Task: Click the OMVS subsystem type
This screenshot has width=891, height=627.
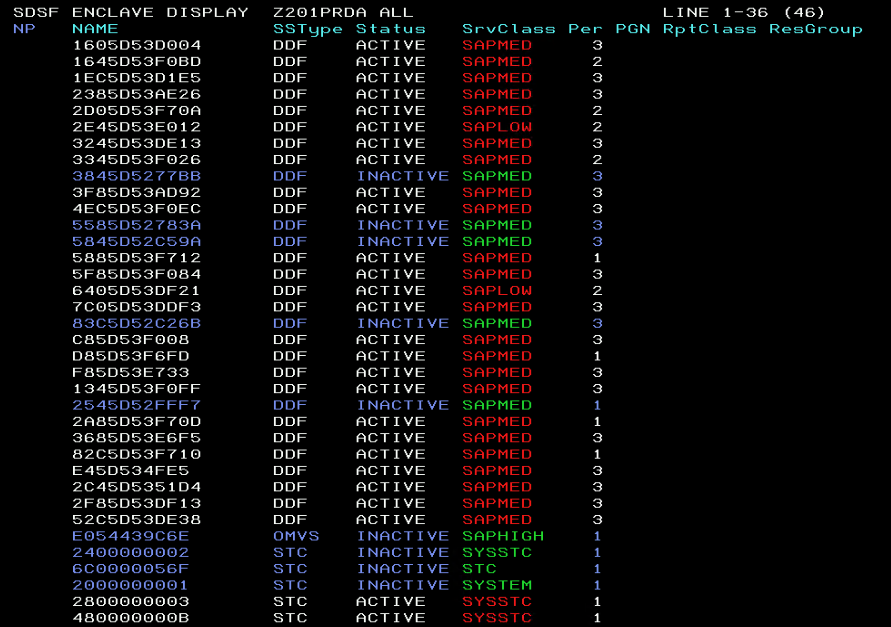Action: (296, 536)
